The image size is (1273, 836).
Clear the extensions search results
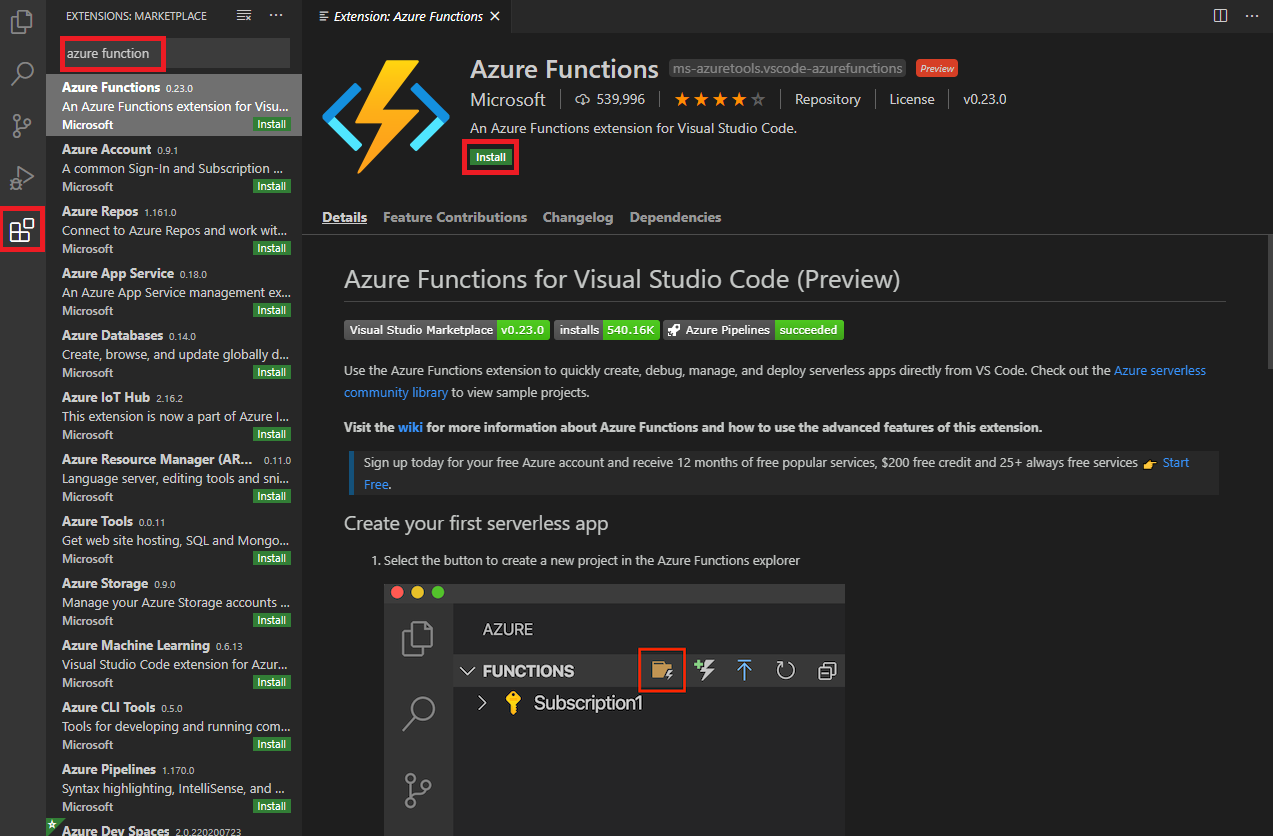244,16
